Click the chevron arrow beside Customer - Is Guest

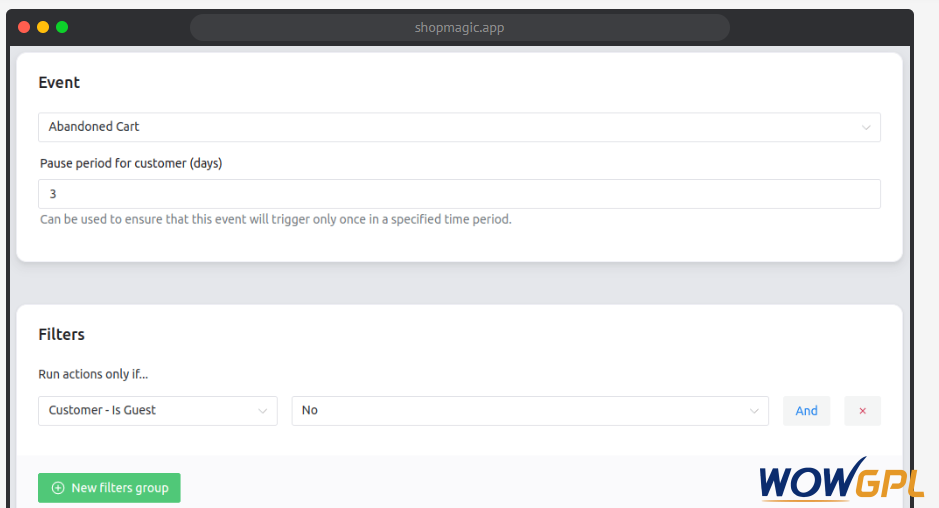[262, 411]
